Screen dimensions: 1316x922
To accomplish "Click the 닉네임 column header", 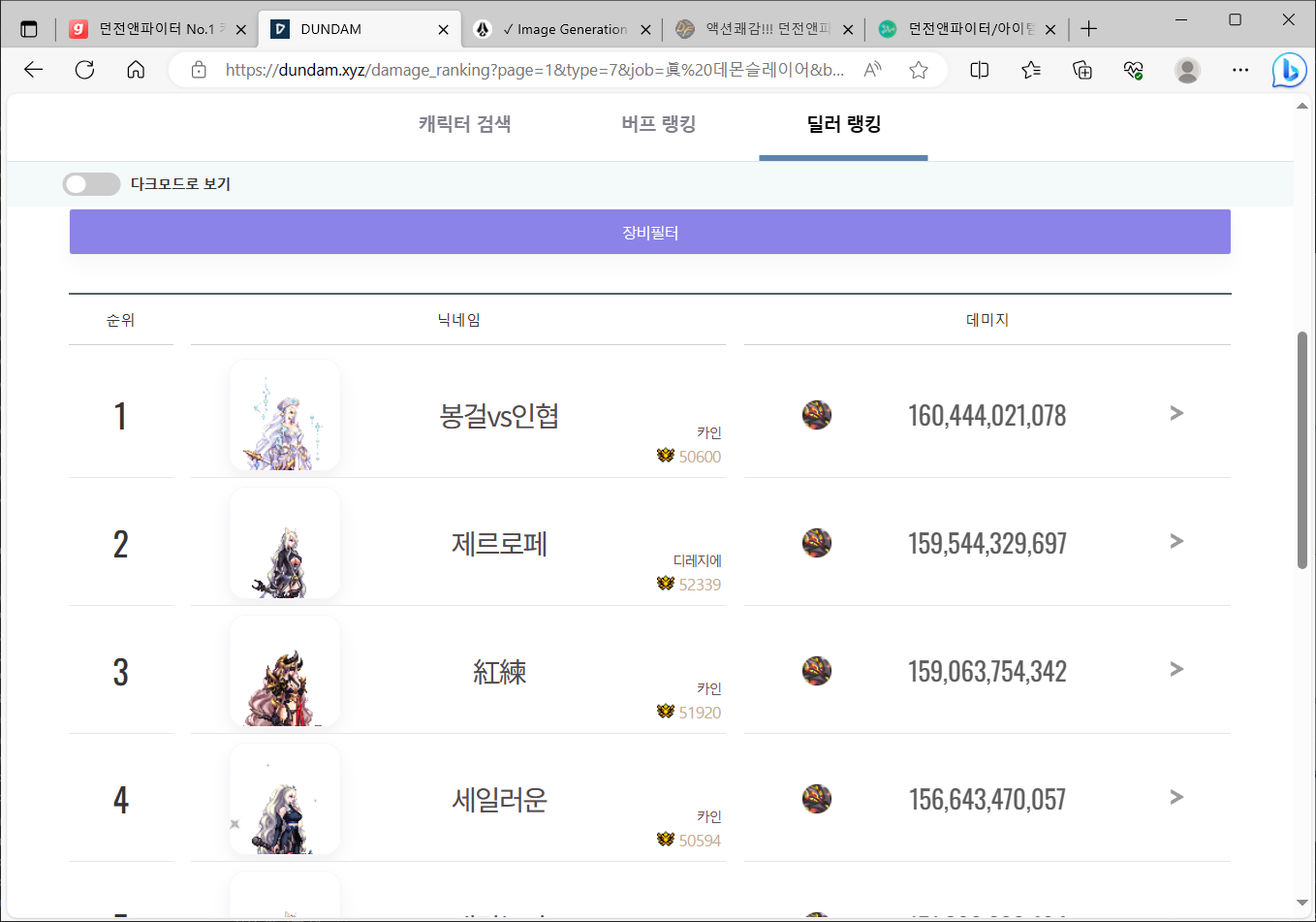I will [458, 320].
